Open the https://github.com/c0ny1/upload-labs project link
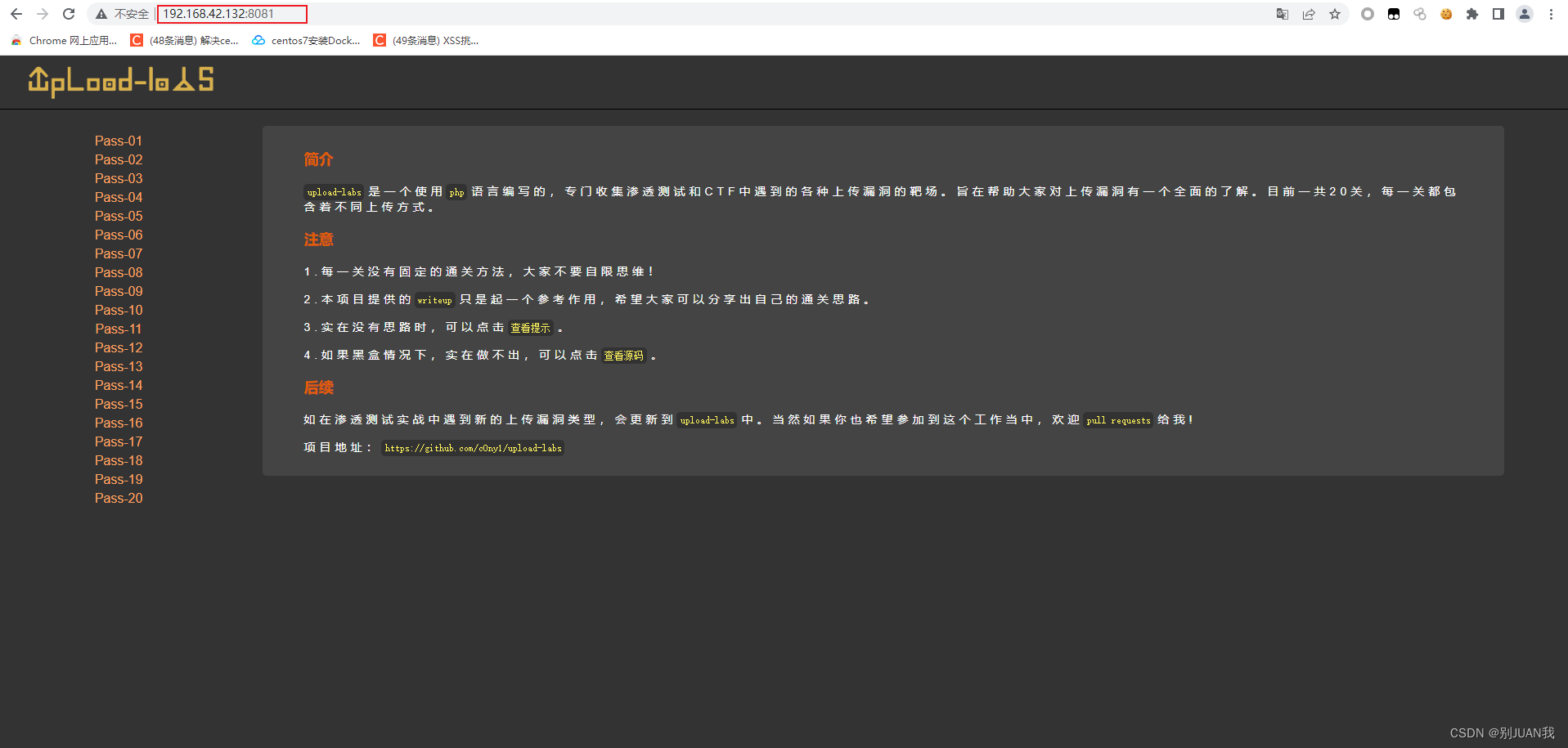The width and height of the screenshot is (1568, 748). click(x=472, y=448)
